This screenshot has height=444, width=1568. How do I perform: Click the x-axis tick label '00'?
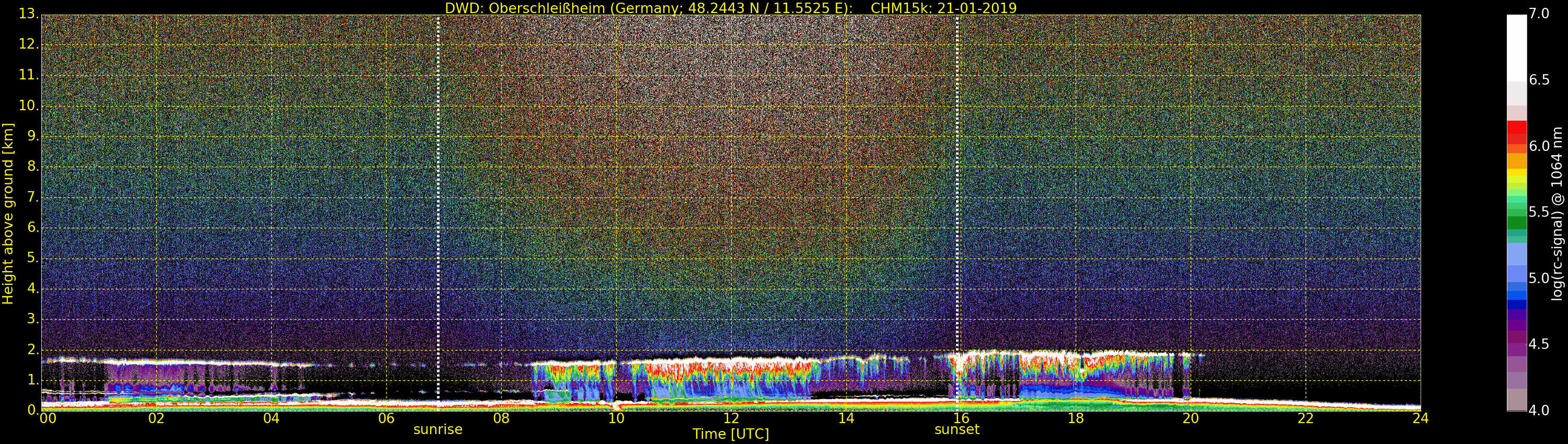[48, 418]
